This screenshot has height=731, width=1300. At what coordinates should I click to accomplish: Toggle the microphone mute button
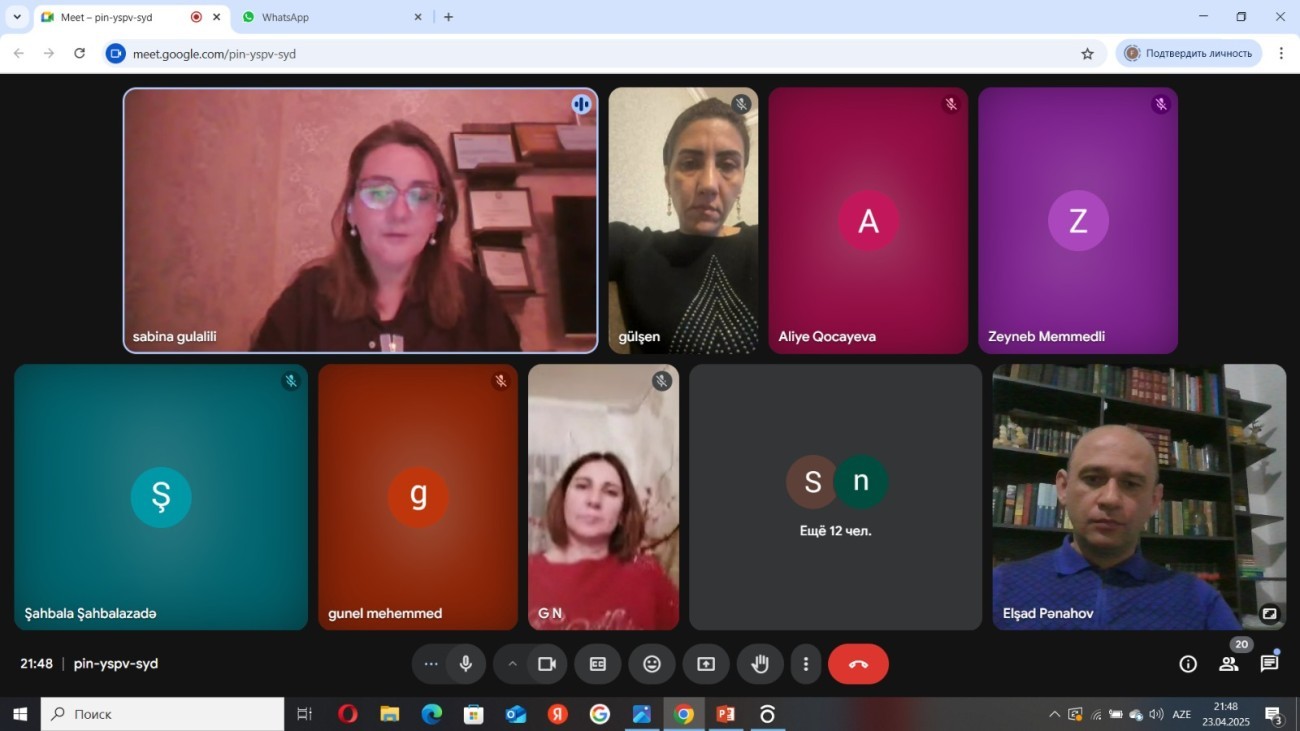[x=465, y=664]
